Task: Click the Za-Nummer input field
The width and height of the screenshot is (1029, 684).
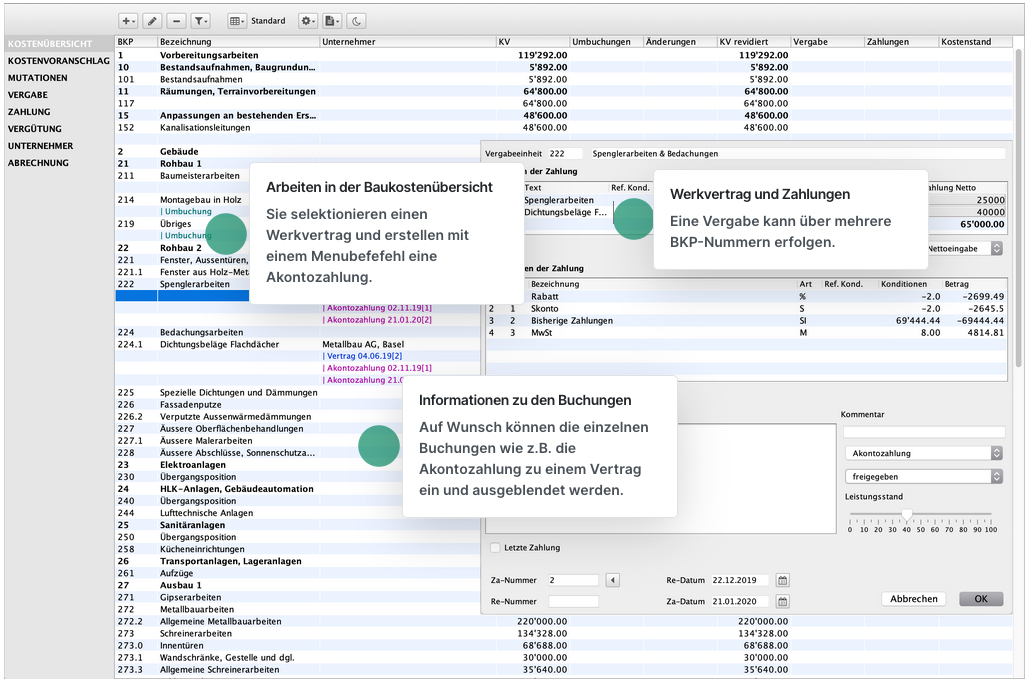Action: [573, 580]
